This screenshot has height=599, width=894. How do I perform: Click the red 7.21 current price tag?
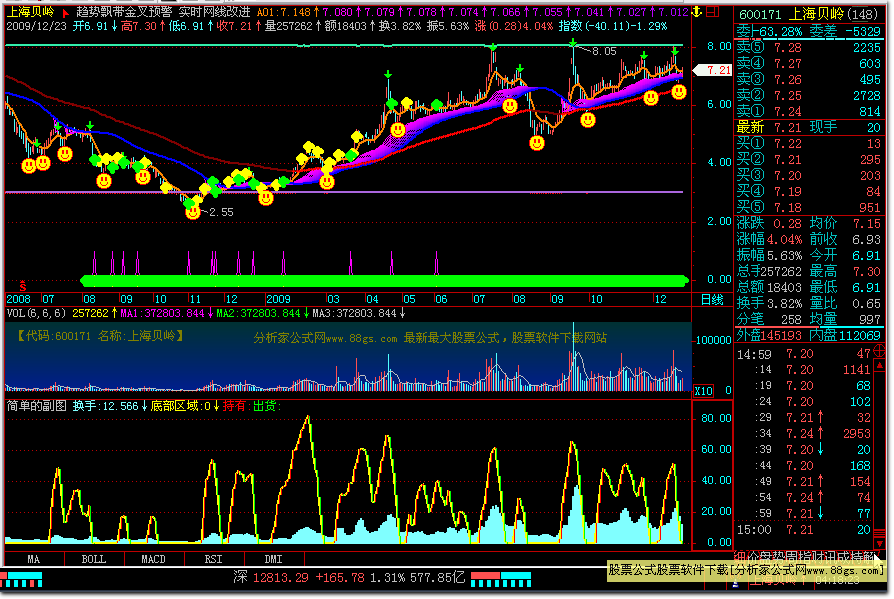(x=716, y=71)
